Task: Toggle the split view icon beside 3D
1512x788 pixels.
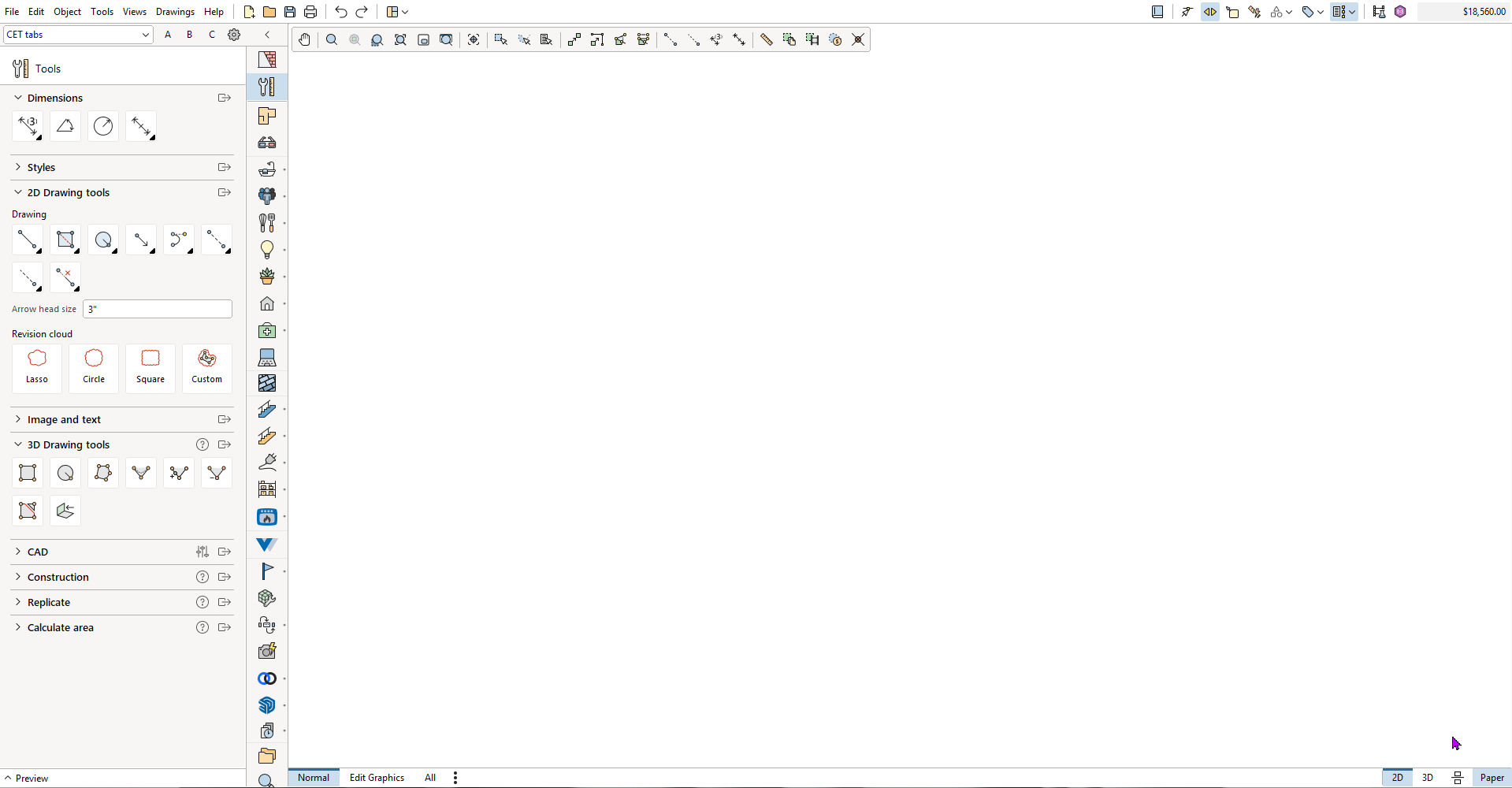Action: [x=1457, y=778]
